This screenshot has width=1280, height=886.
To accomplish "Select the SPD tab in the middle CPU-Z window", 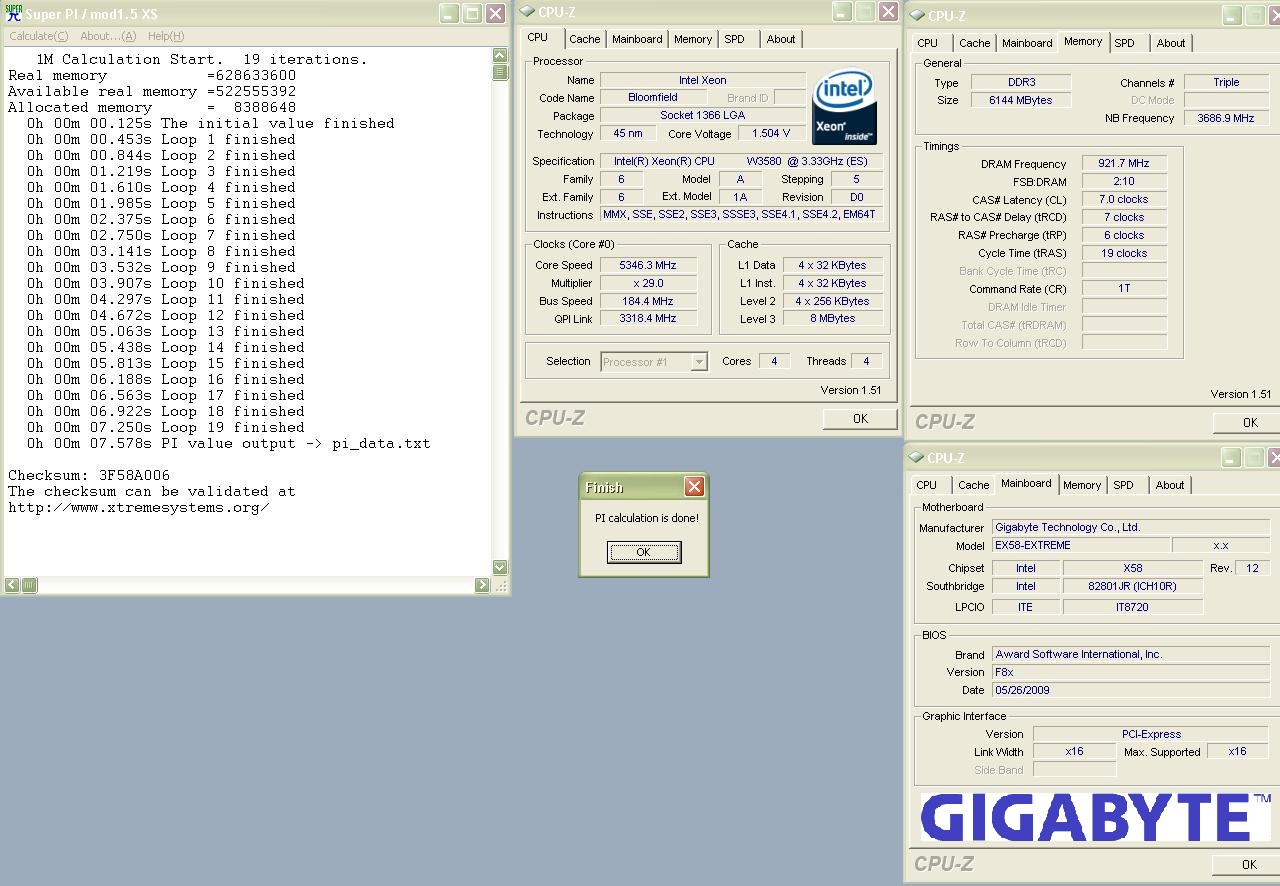I will click(735, 39).
